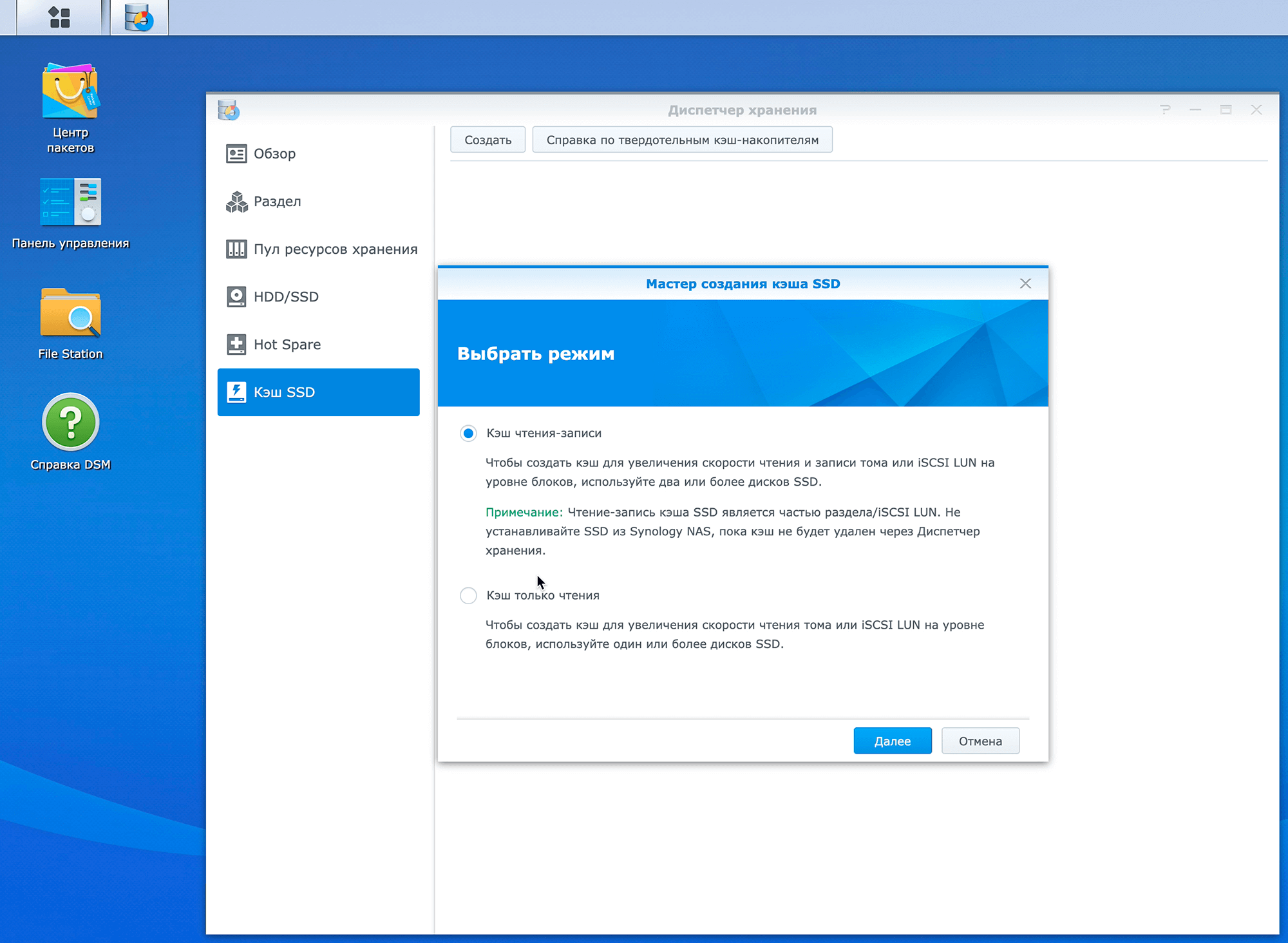Click the window help question mark icon
This screenshot has height=943, width=1288.
click(x=1164, y=110)
